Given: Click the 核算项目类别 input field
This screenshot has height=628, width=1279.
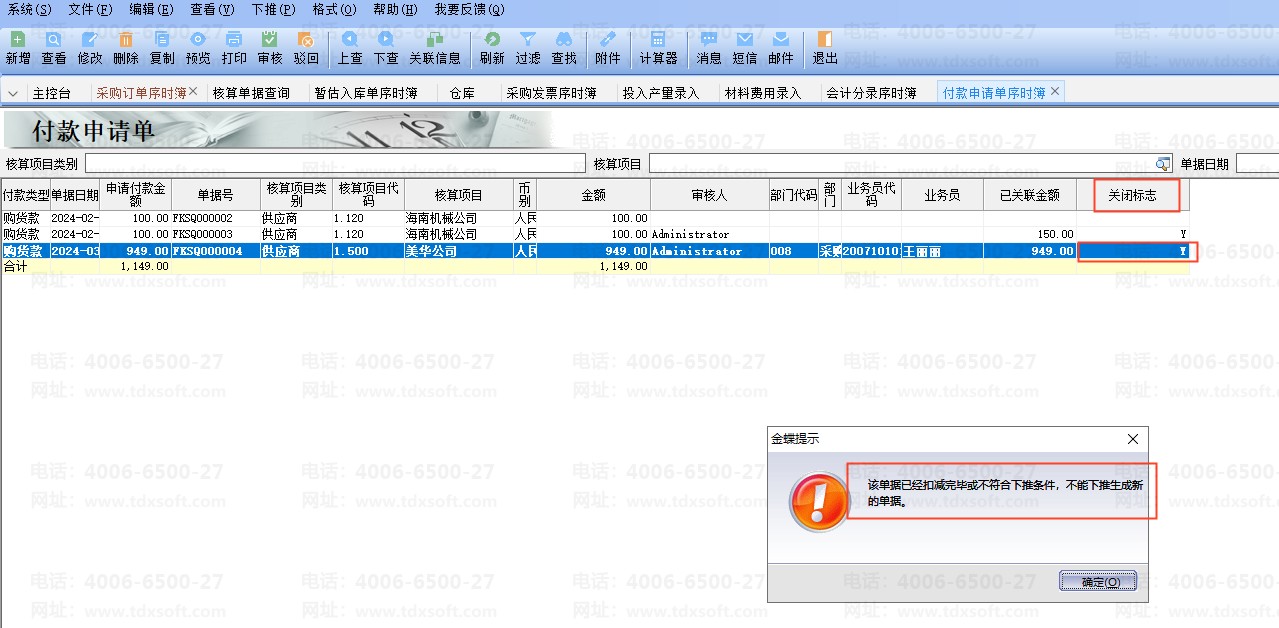Looking at the screenshot, I should [x=334, y=163].
